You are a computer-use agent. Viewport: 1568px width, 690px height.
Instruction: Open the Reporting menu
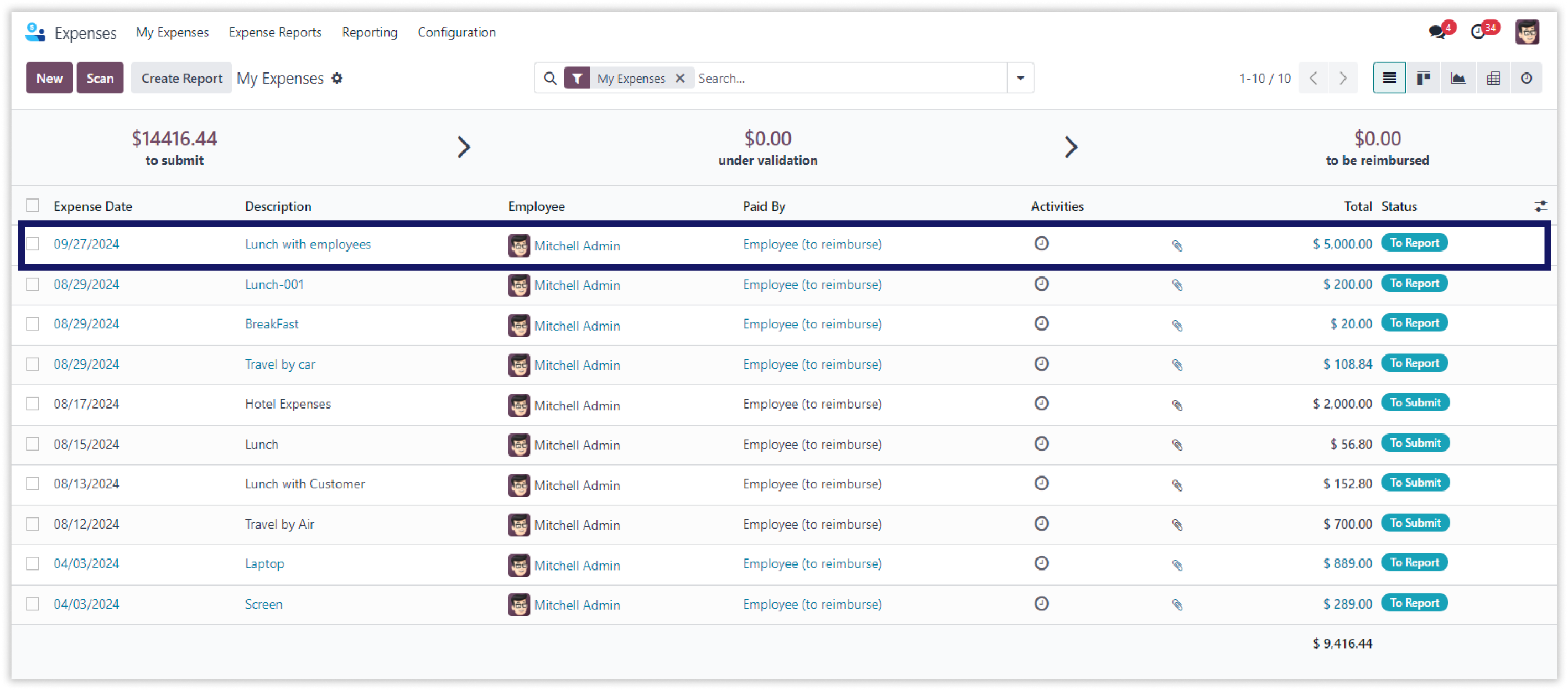[370, 32]
